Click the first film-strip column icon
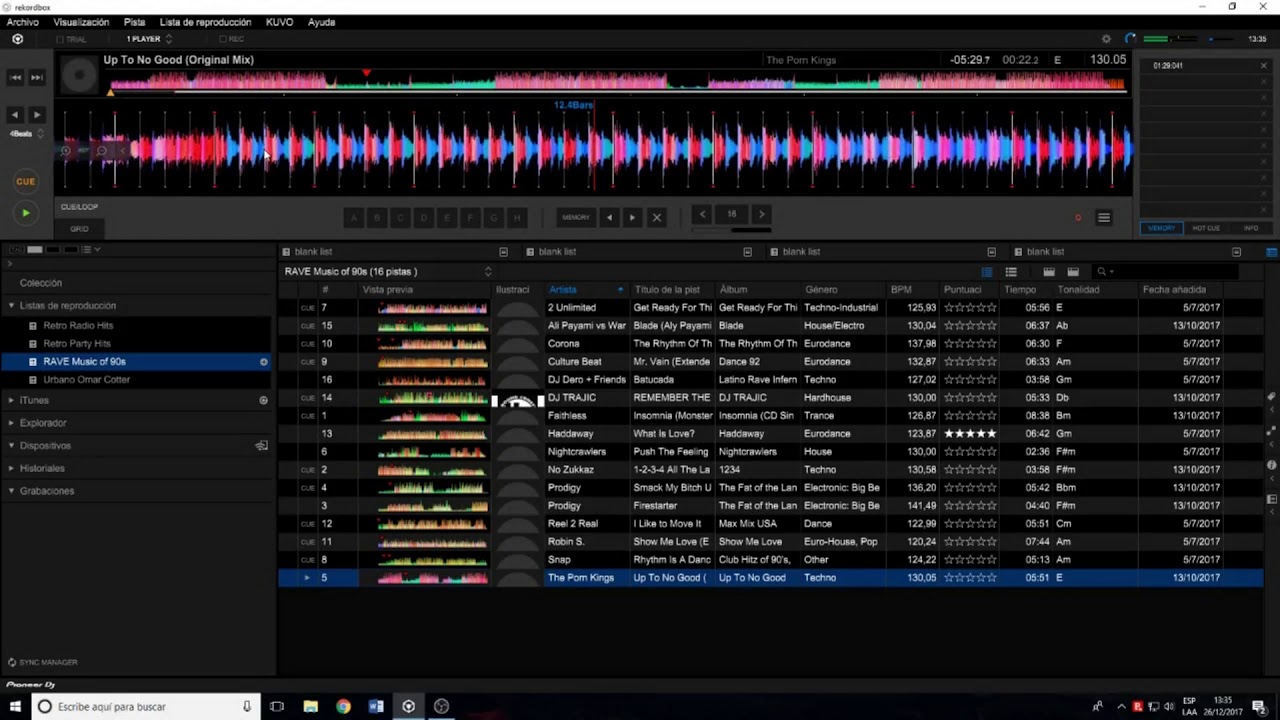1280x720 pixels. (x=1049, y=272)
